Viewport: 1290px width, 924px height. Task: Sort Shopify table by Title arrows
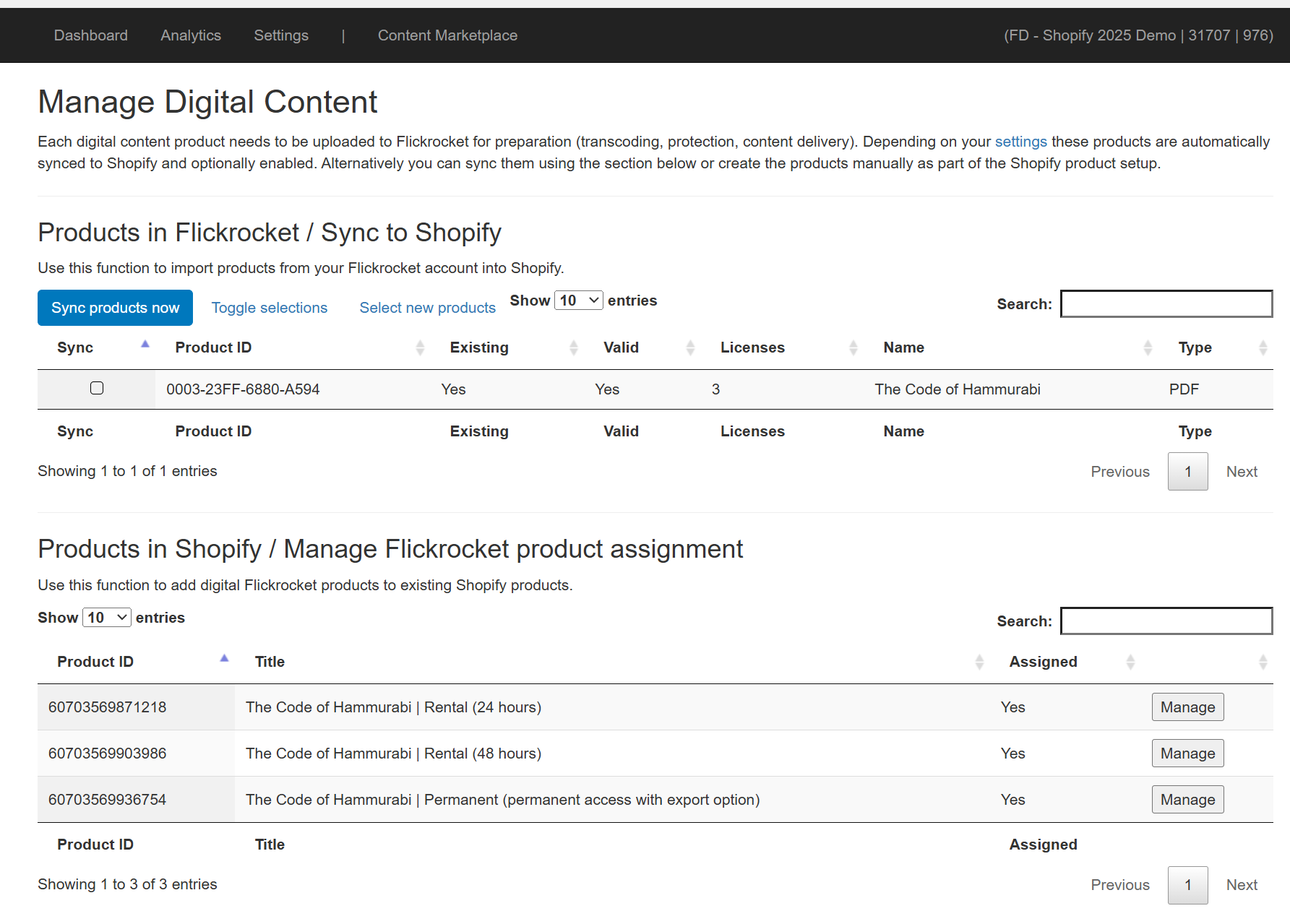(x=979, y=662)
